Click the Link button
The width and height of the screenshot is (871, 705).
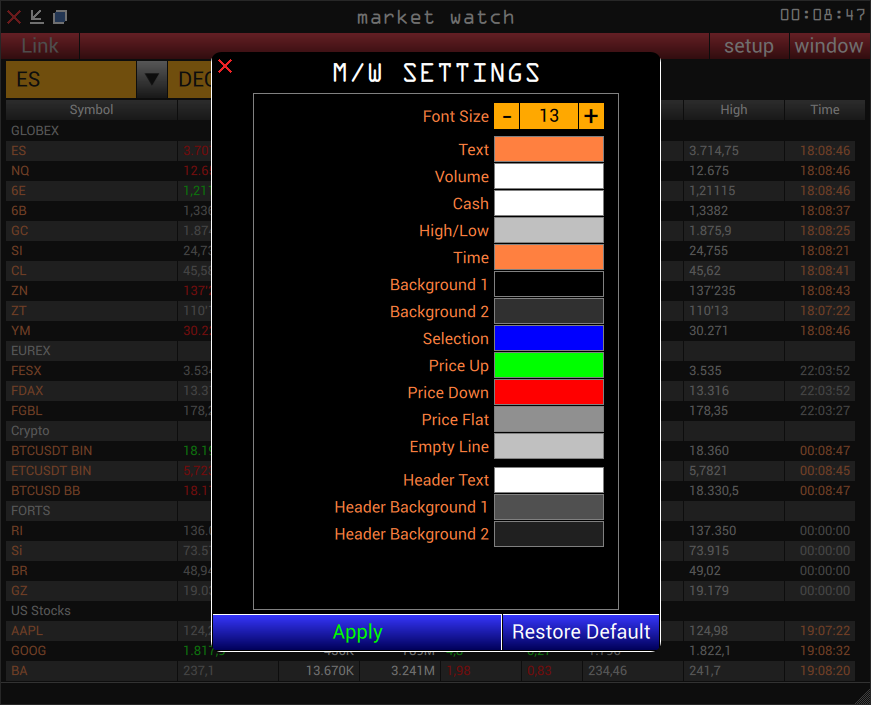point(39,46)
